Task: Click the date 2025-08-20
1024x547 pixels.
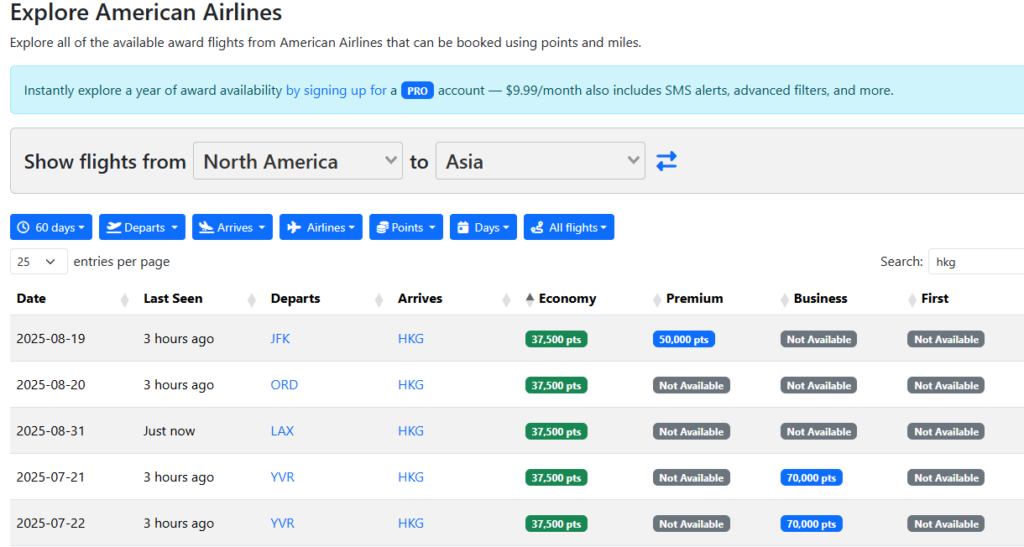Action: coord(51,385)
